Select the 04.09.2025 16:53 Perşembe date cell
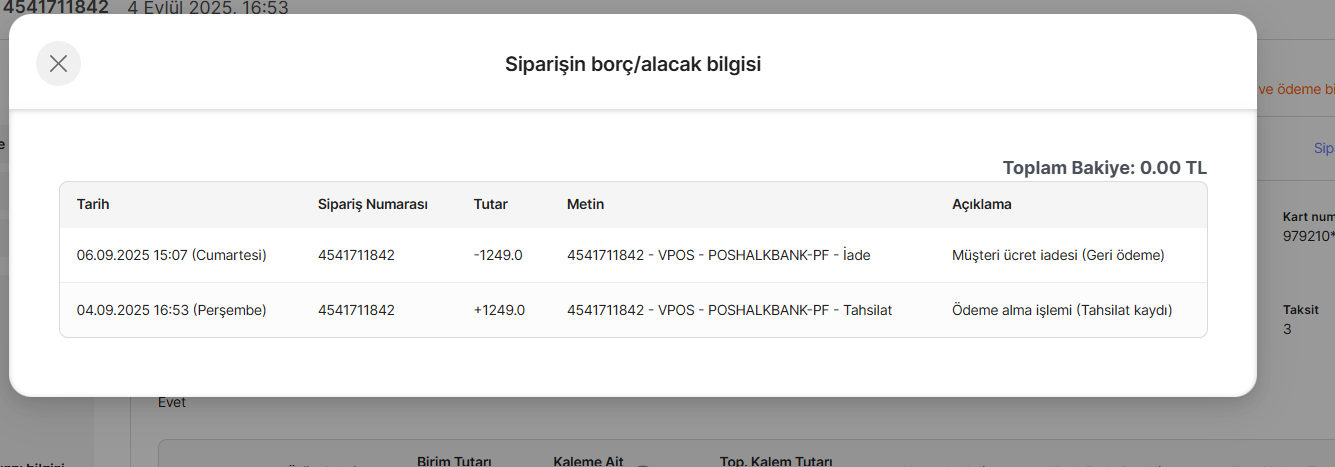1335x467 pixels. click(x=172, y=310)
